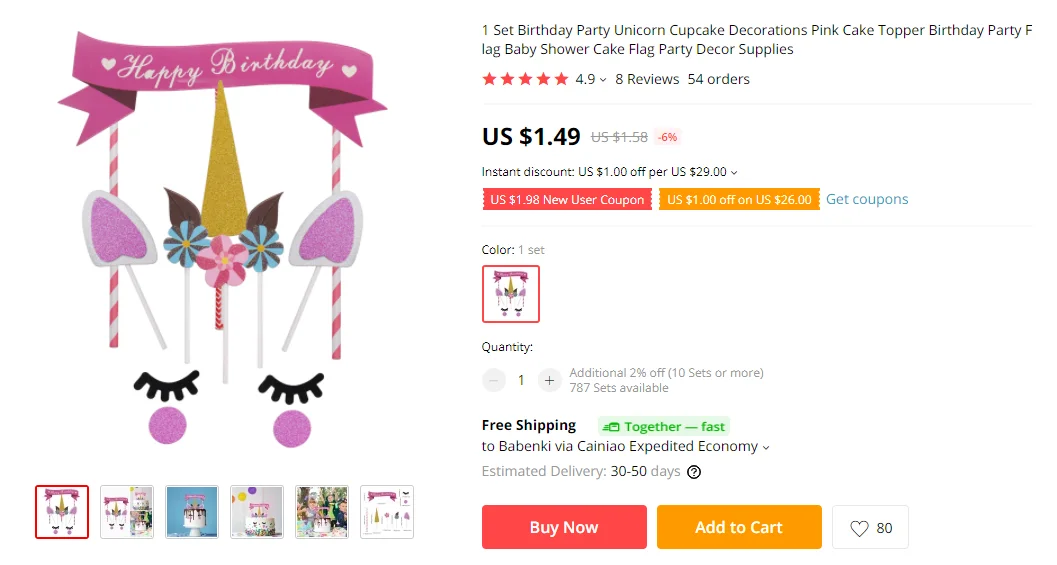Click the Buy Now button
Screen dimensions: 1057x565
pyautogui.click(x=564, y=527)
